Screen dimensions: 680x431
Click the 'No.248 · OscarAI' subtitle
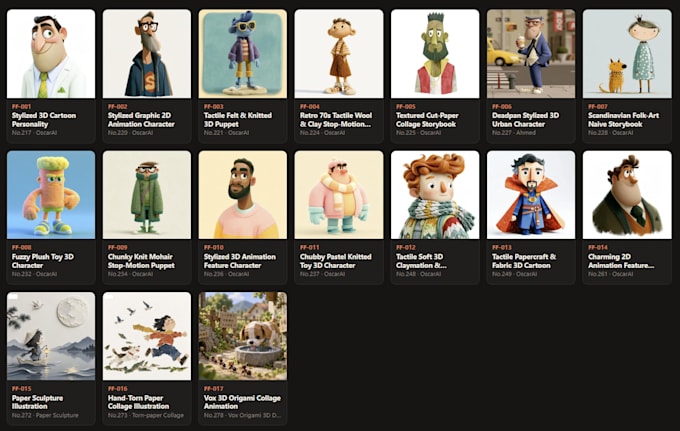(x=418, y=274)
